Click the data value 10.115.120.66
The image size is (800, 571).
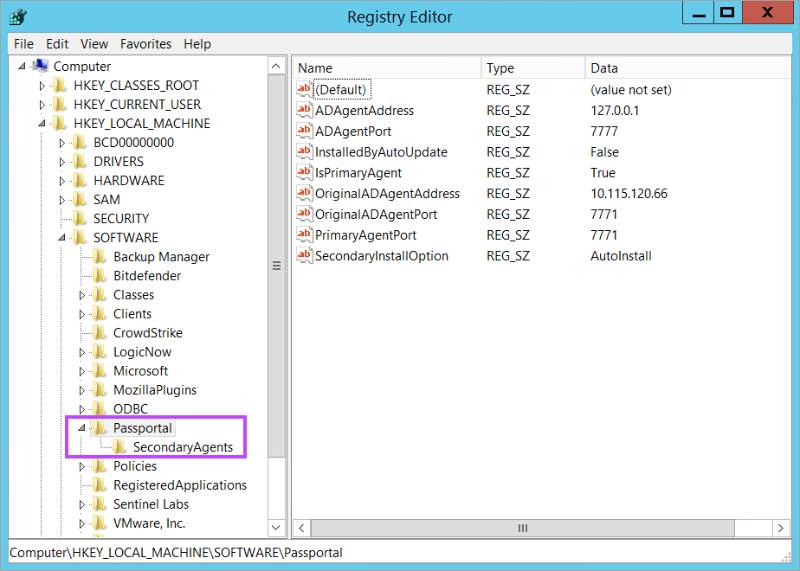click(629, 193)
